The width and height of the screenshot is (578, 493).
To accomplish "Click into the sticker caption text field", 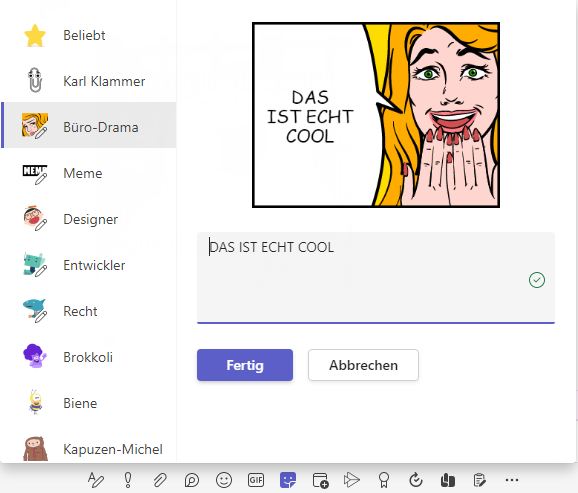I will click(376, 278).
